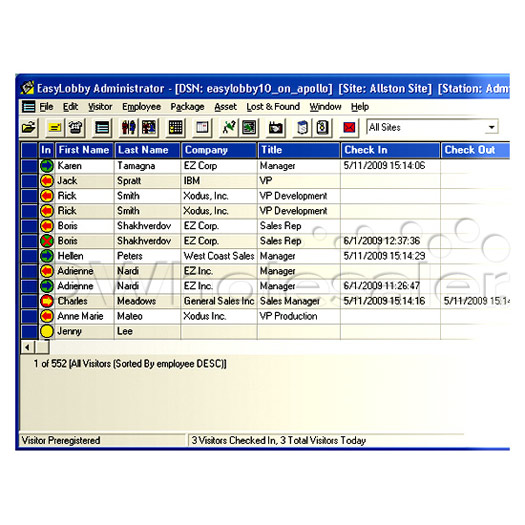Click check-in time 5/11/2009 15:14:29

pyautogui.click(x=390, y=256)
